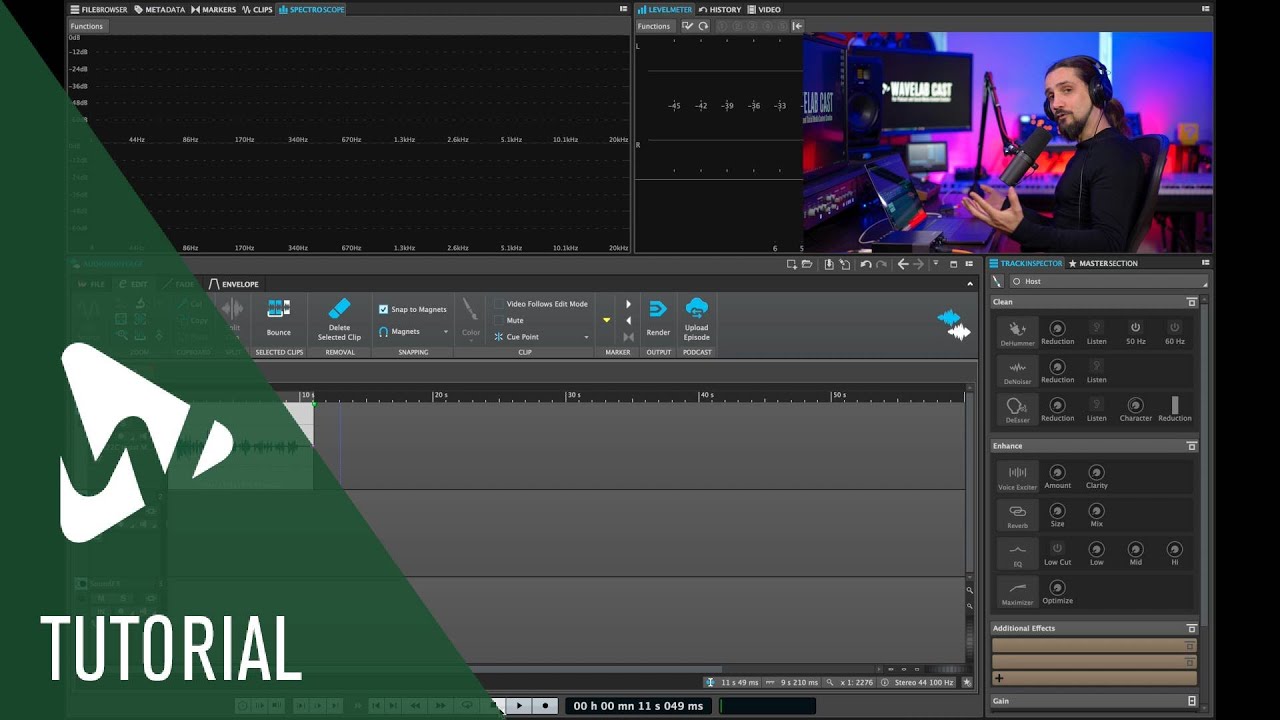Toggle DeHummer 60 Hz power button
Image resolution: width=1280 pixels, height=720 pixels.
(1175, 327)
